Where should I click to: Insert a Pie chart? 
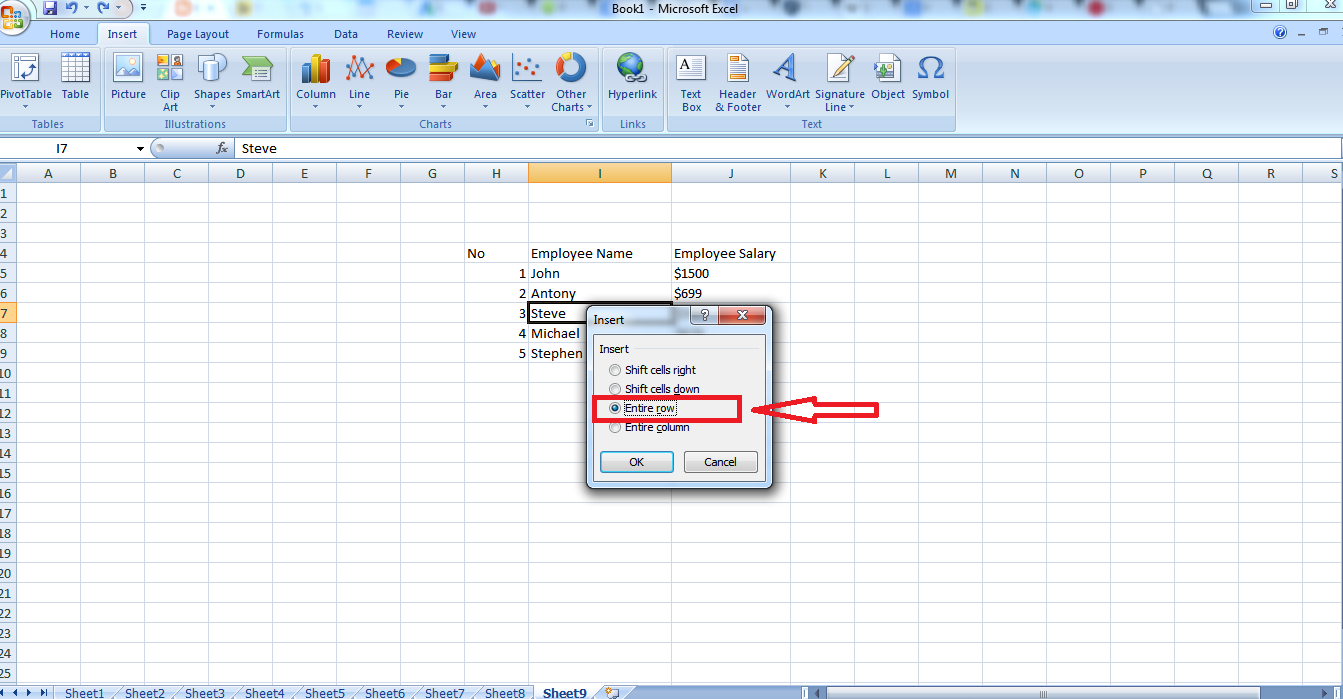401,80
